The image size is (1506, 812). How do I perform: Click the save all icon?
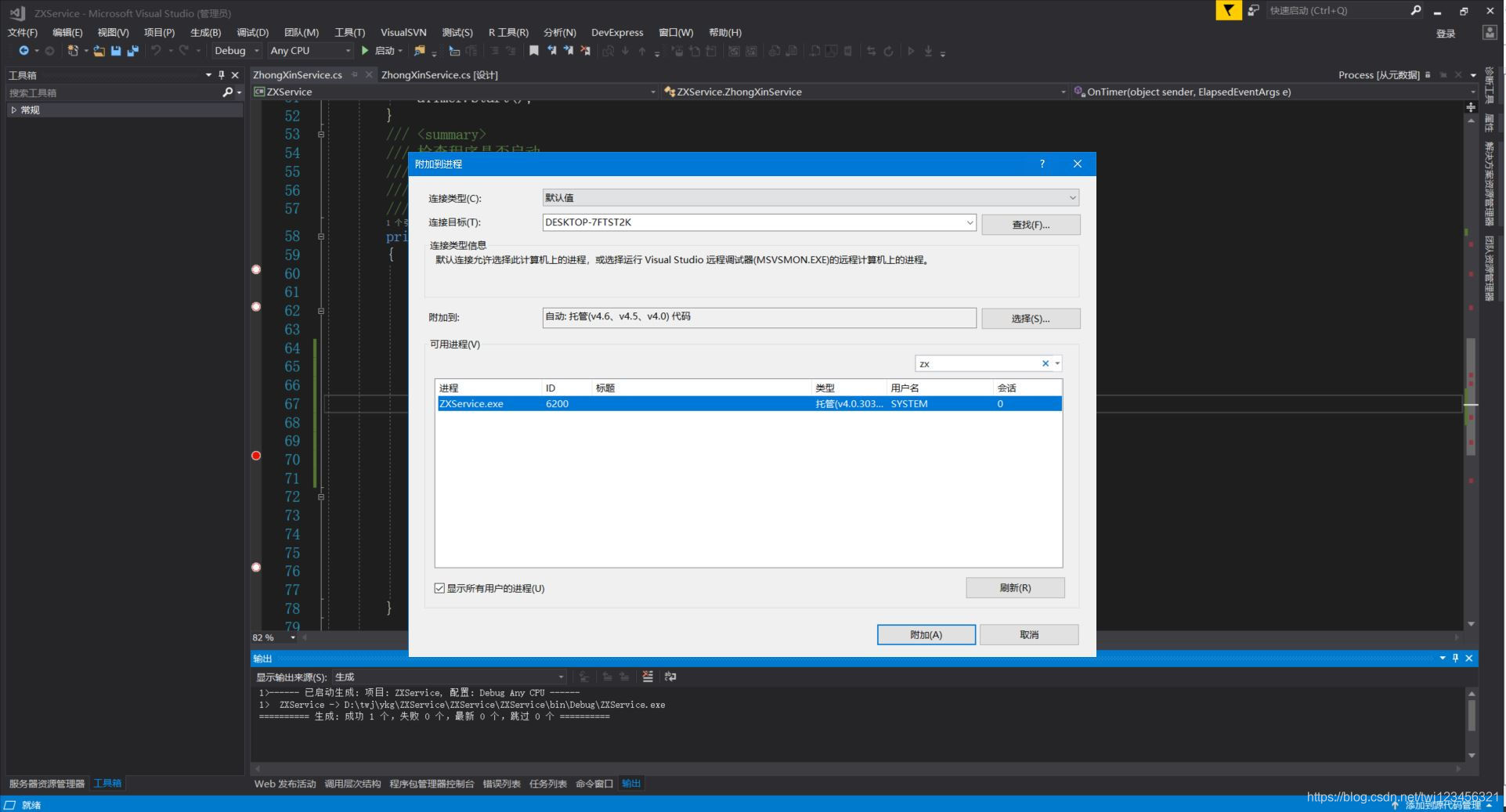click(x=132, y=51)
